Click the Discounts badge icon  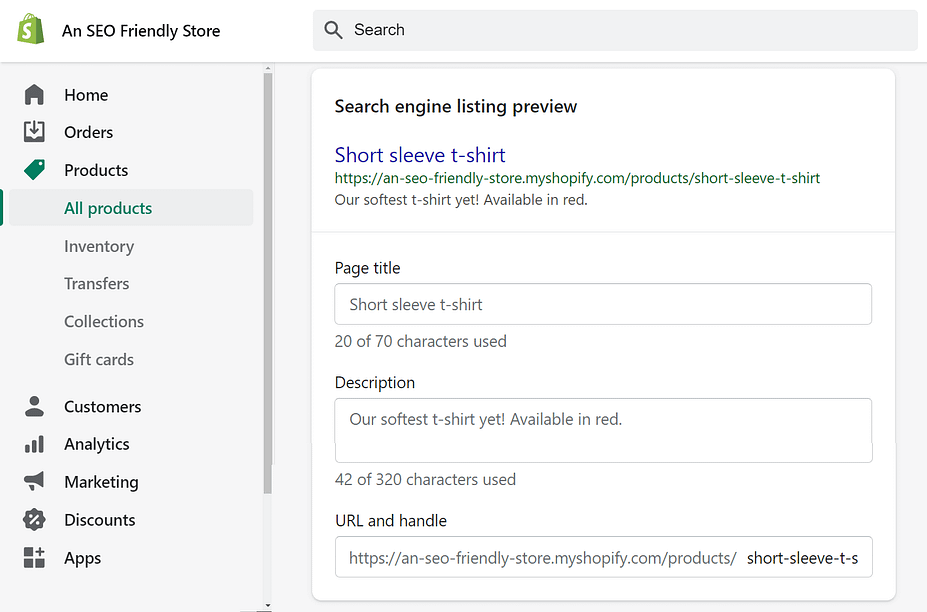pos(34,520)
